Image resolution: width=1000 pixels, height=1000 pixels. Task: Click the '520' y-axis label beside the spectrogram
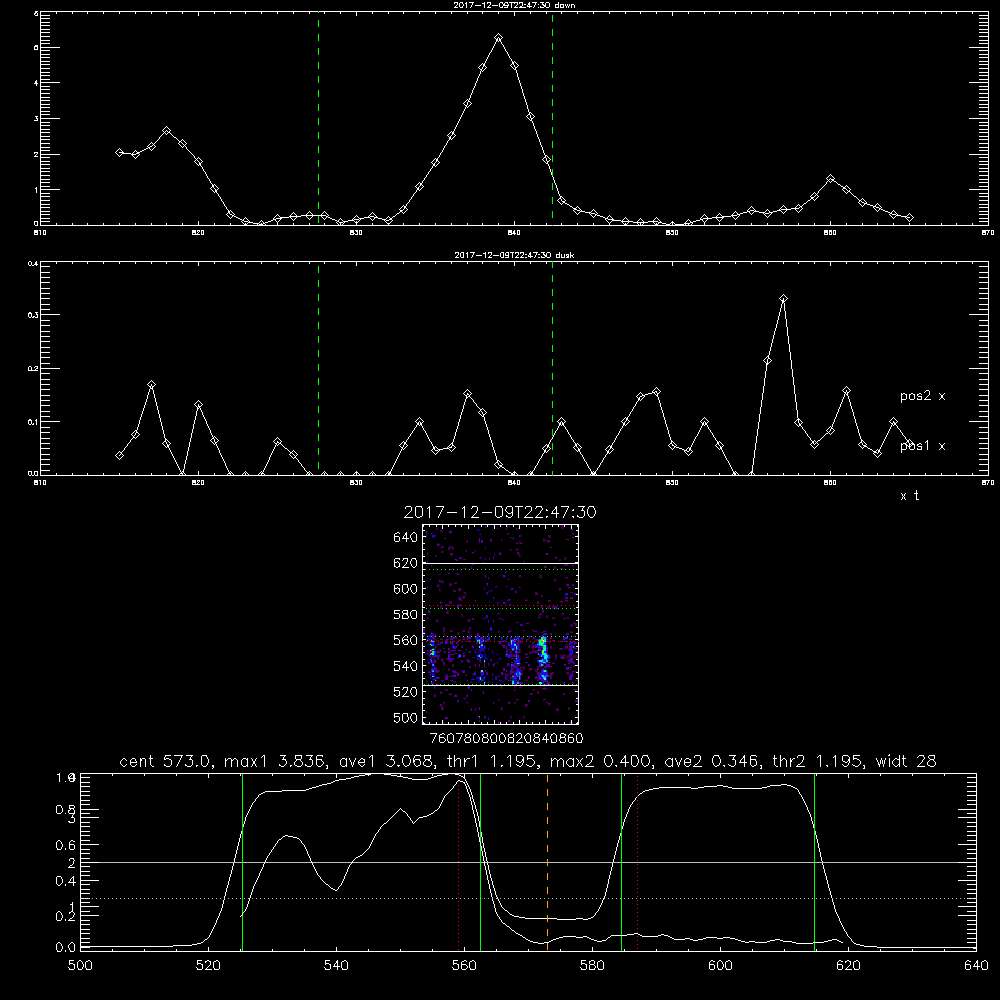click(406, 692)
